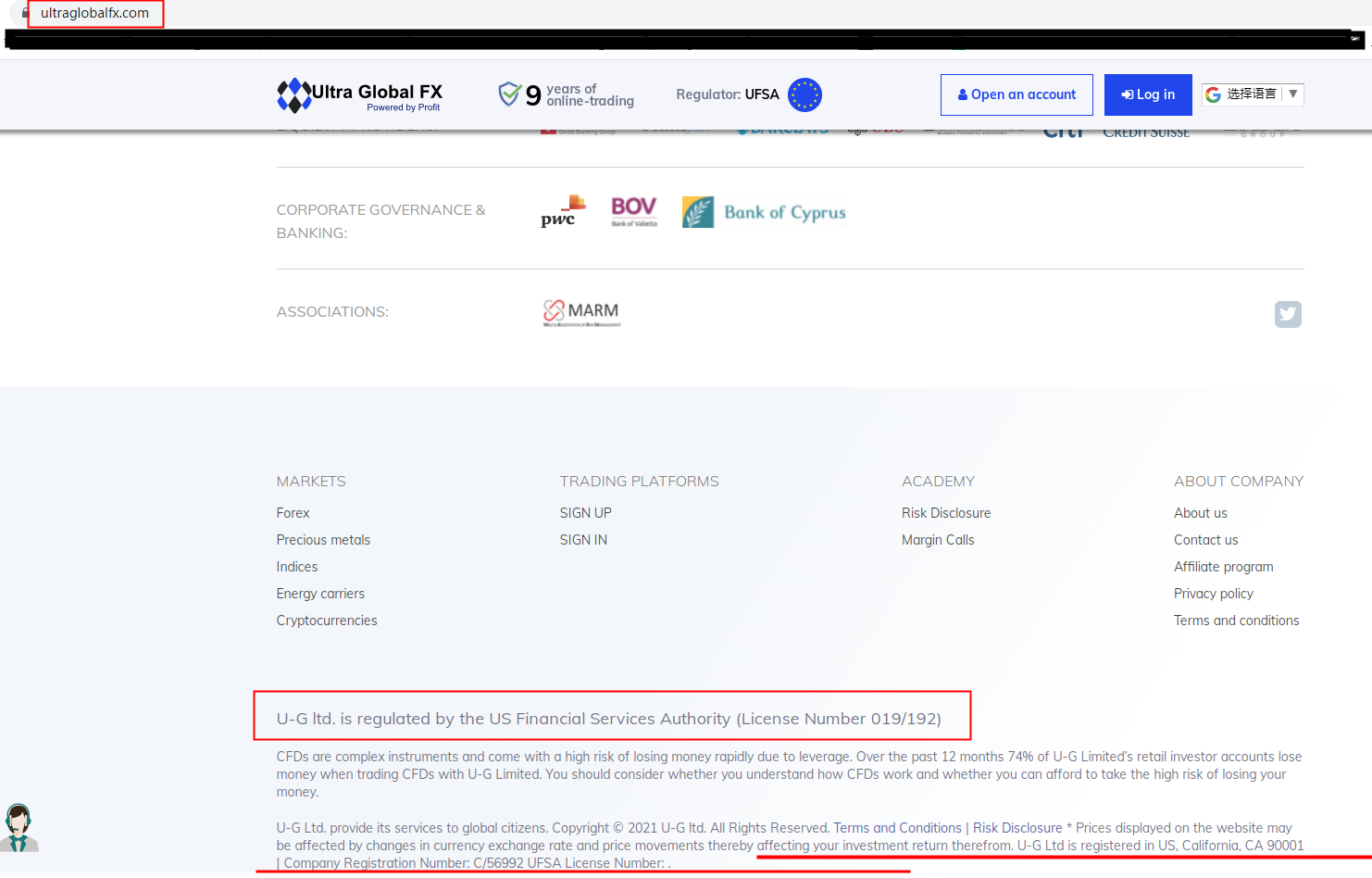Open the Privacy policy link
The height and width of the screenshot is (878, 1372).
tap(1214, 594)
